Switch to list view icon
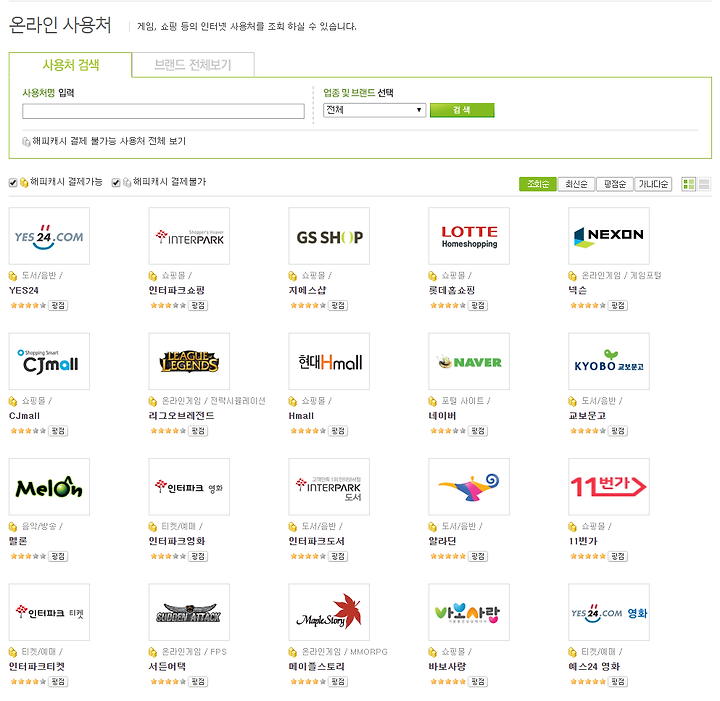720x701 pixels. coord(704,184)
